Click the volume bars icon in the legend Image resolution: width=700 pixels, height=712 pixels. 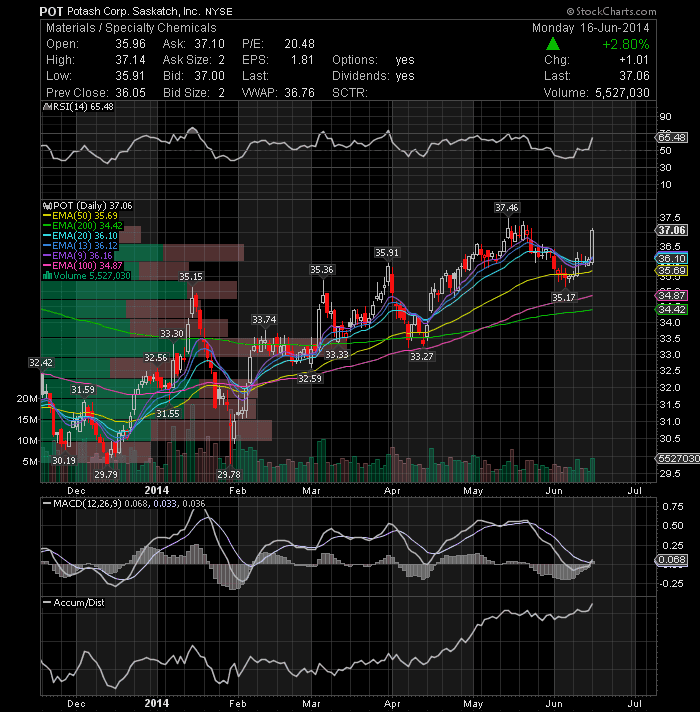tap(47, 276)
